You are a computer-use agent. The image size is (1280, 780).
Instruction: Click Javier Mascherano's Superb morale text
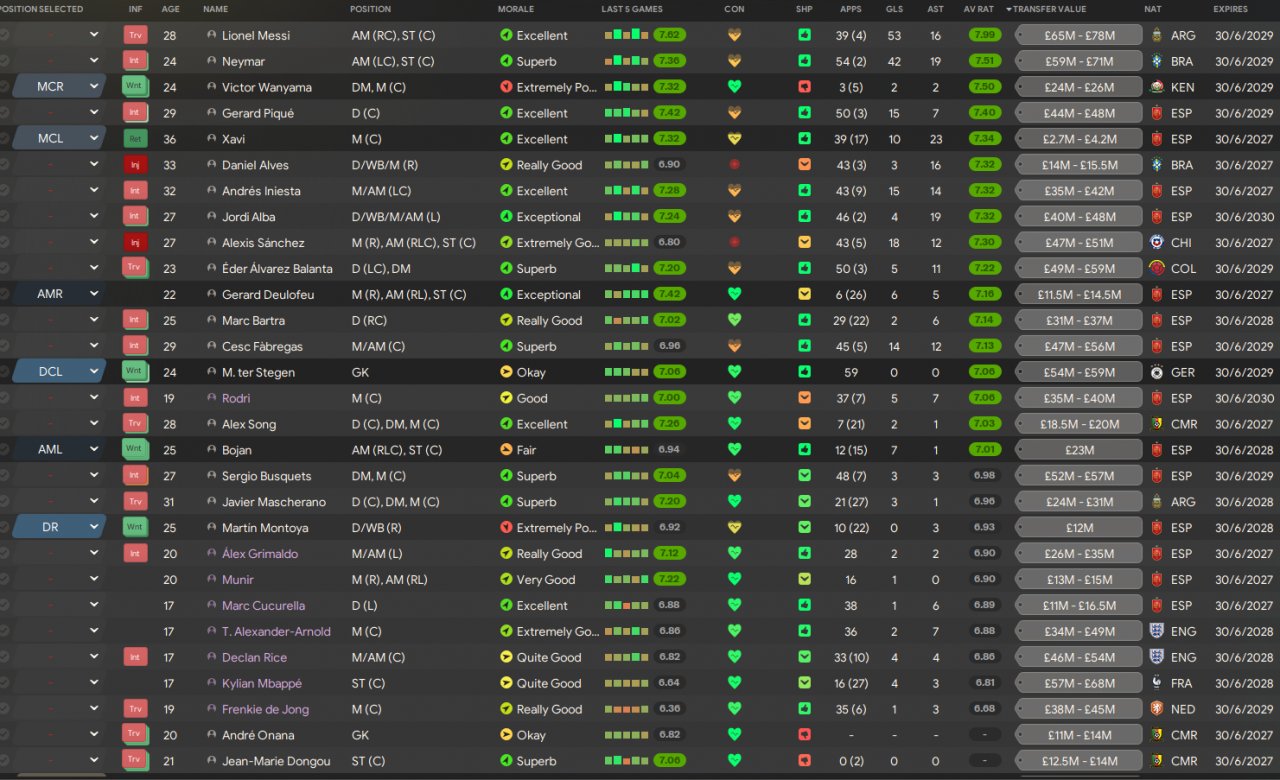(x=536, y=502)
